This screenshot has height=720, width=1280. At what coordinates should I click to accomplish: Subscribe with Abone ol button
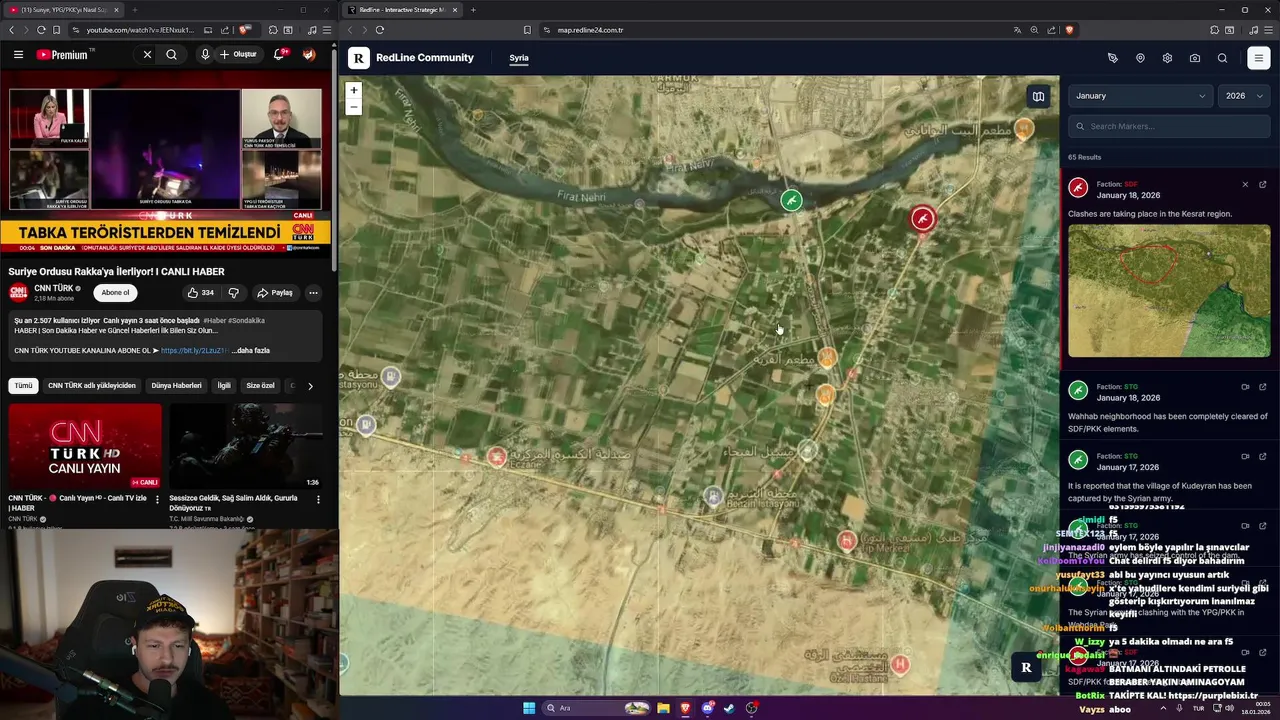[115, 293]
